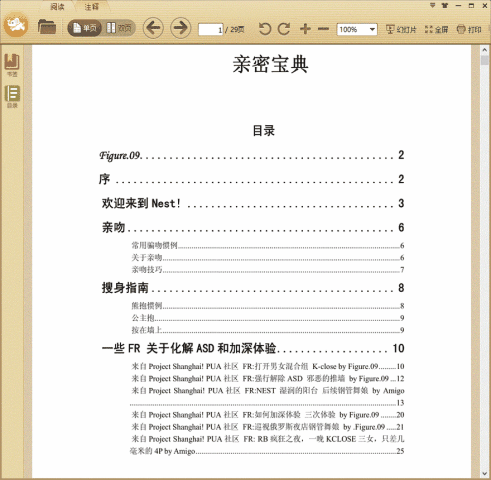Zoom out with the minus icon
The image size is (491, 480).
point(323,29)
